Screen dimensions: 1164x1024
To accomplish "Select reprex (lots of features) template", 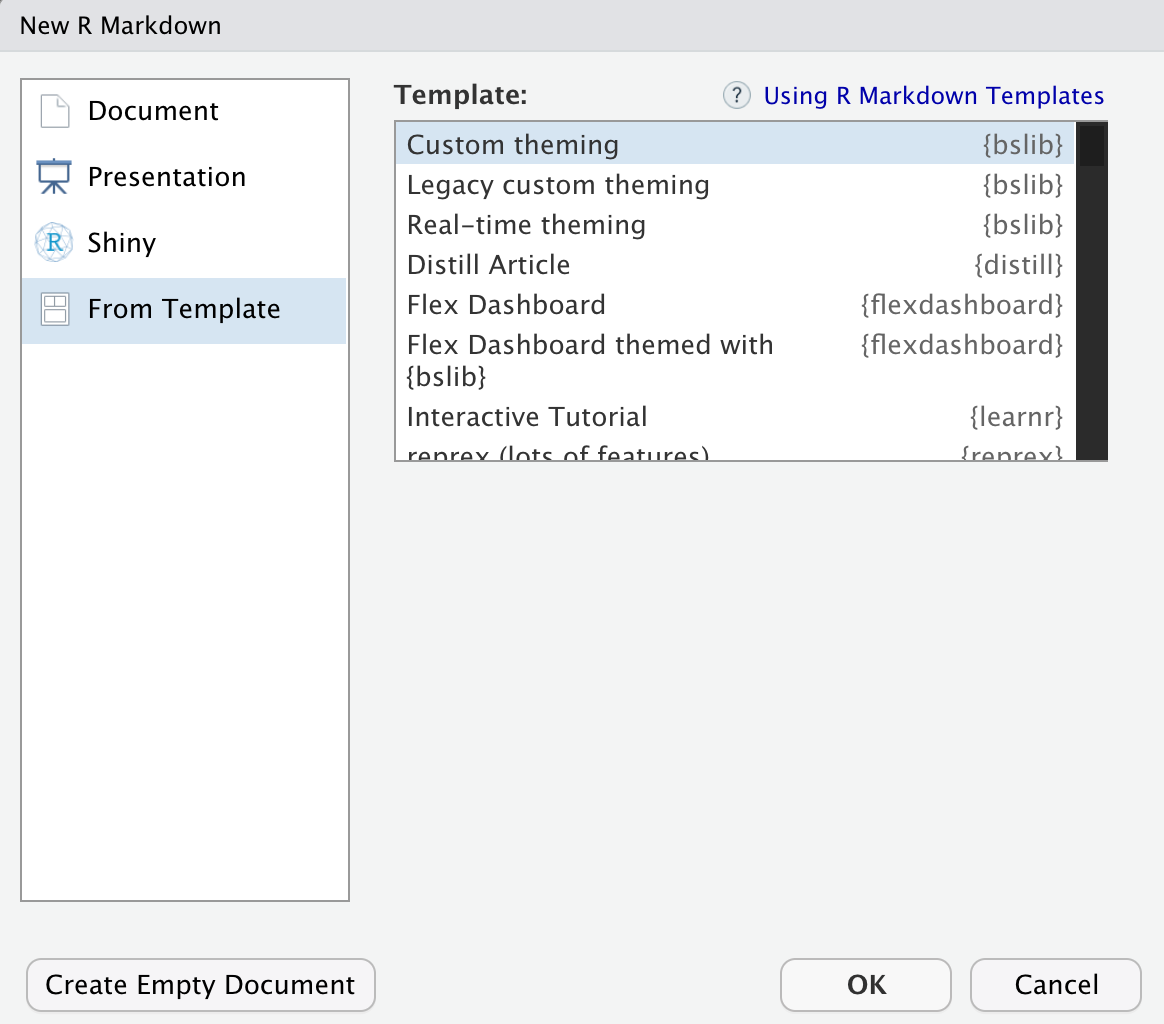I will tap(735, 450).
